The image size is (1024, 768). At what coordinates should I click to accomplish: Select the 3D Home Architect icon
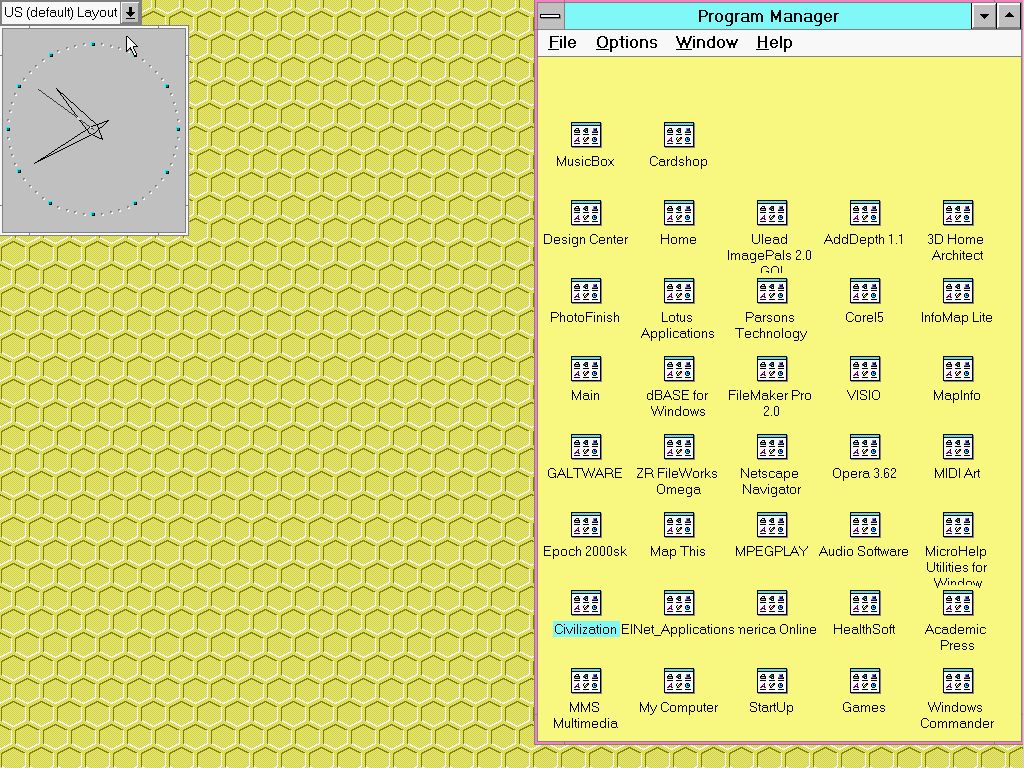tap(957, 213)
